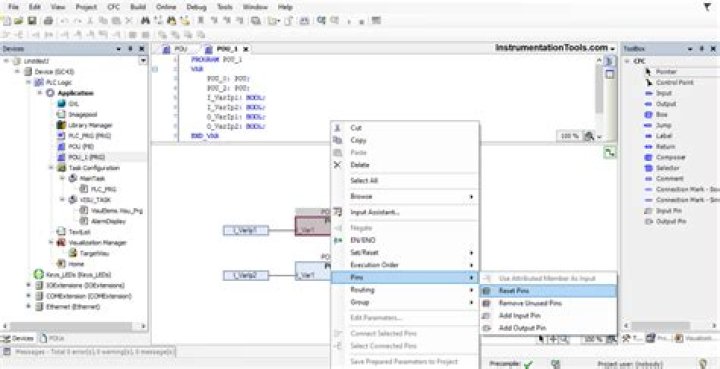The width and height of the screenshot is (720, 369).
Task: Collapse the MainTask node
Action: click(62, 179)
